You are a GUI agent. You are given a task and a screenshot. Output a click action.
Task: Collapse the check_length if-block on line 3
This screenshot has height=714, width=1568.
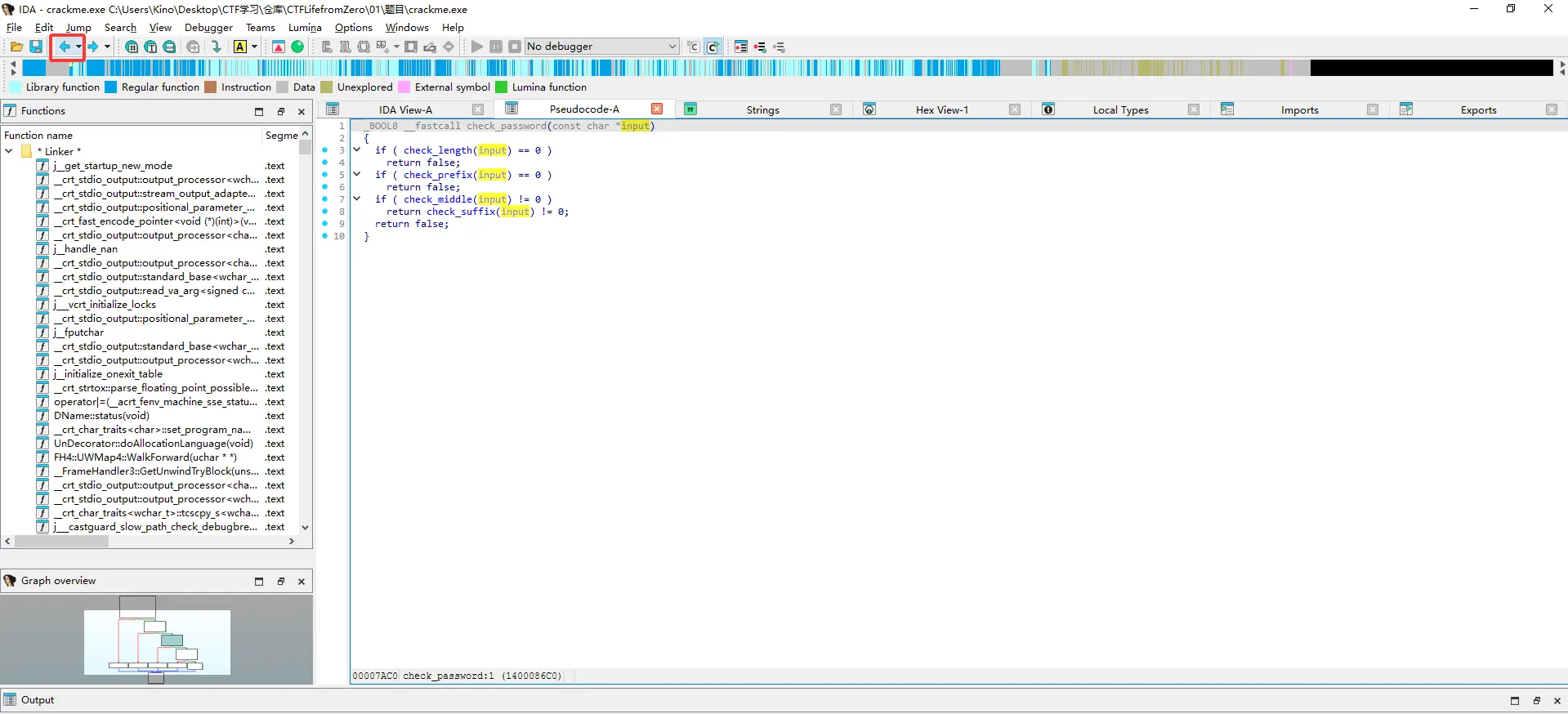[x=357, y=150]
